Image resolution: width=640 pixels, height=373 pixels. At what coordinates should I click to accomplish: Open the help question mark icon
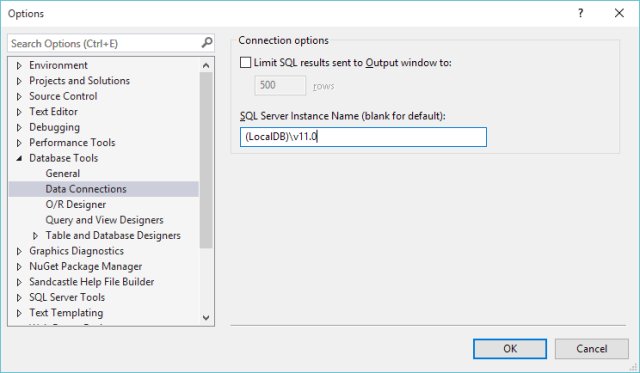point(580,13)
